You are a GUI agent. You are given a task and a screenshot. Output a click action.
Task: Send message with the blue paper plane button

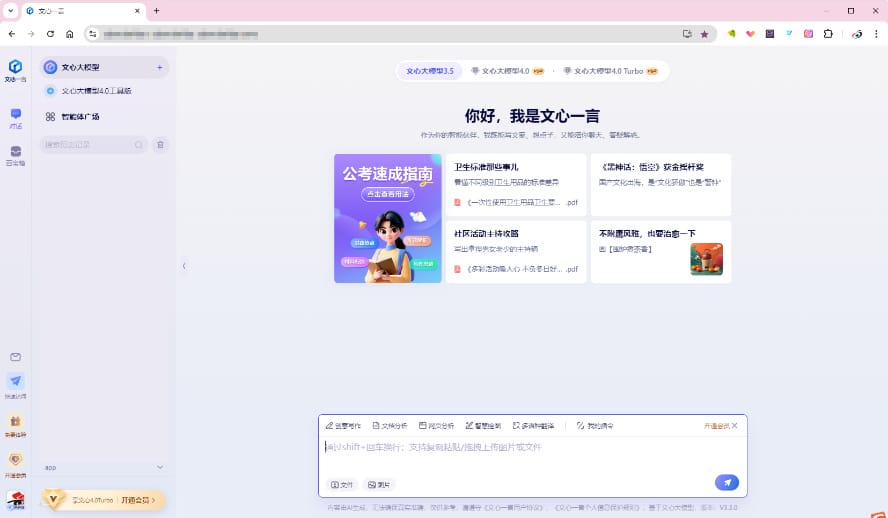tap(727, 482)
